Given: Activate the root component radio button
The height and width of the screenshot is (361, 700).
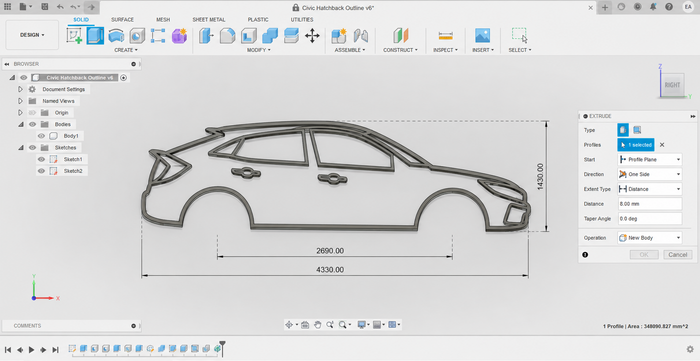Looking at the screenshot, I should (x=124, y=78).
